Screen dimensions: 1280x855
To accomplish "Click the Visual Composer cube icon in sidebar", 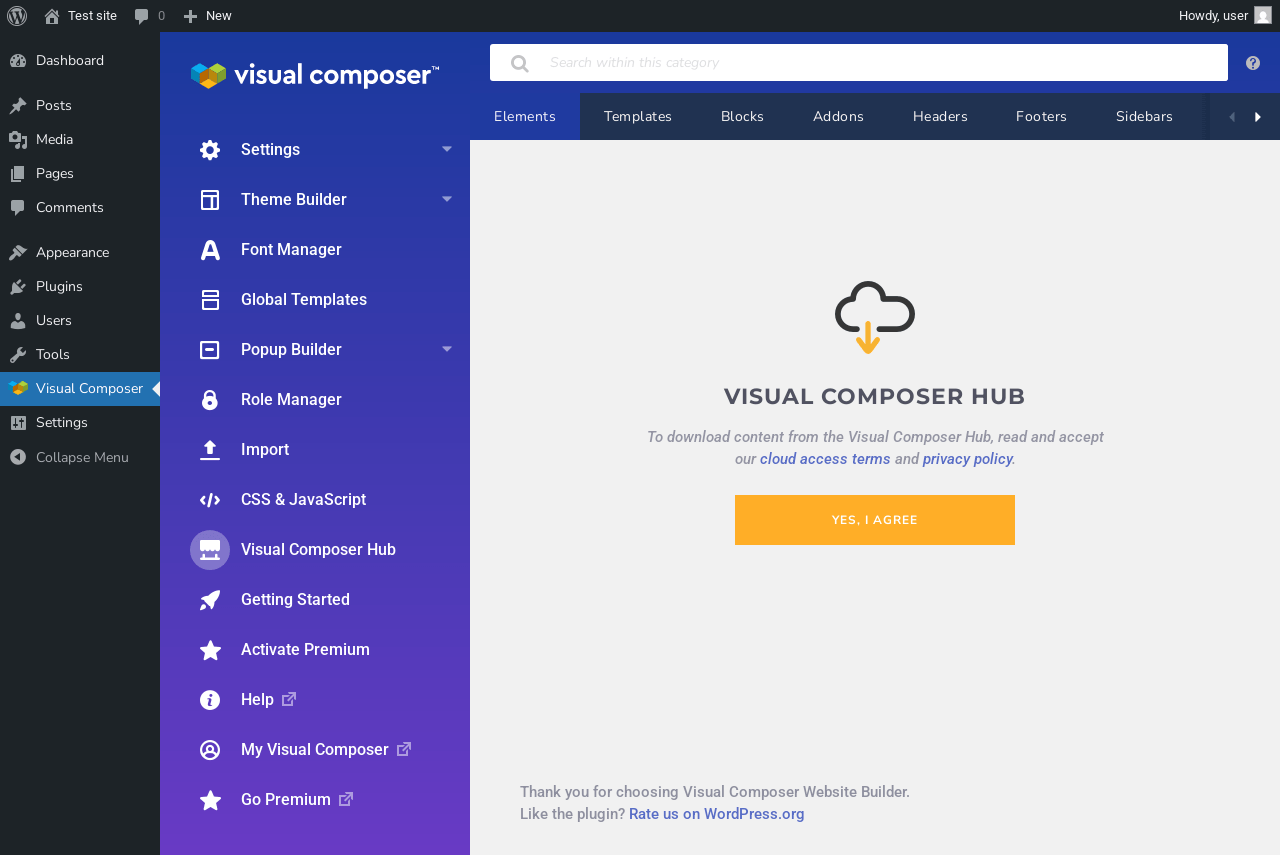I will [x=18, y=389].
